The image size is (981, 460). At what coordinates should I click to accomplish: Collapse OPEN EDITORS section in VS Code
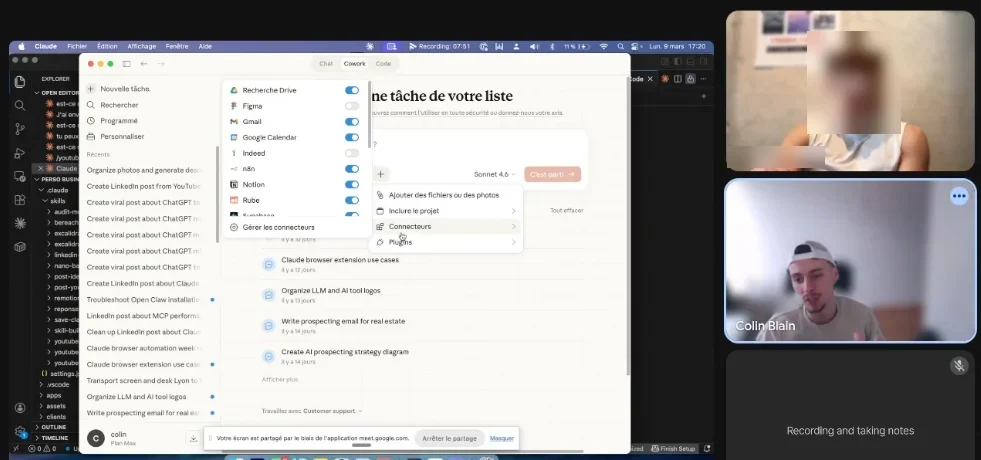[x=58, y=93]
